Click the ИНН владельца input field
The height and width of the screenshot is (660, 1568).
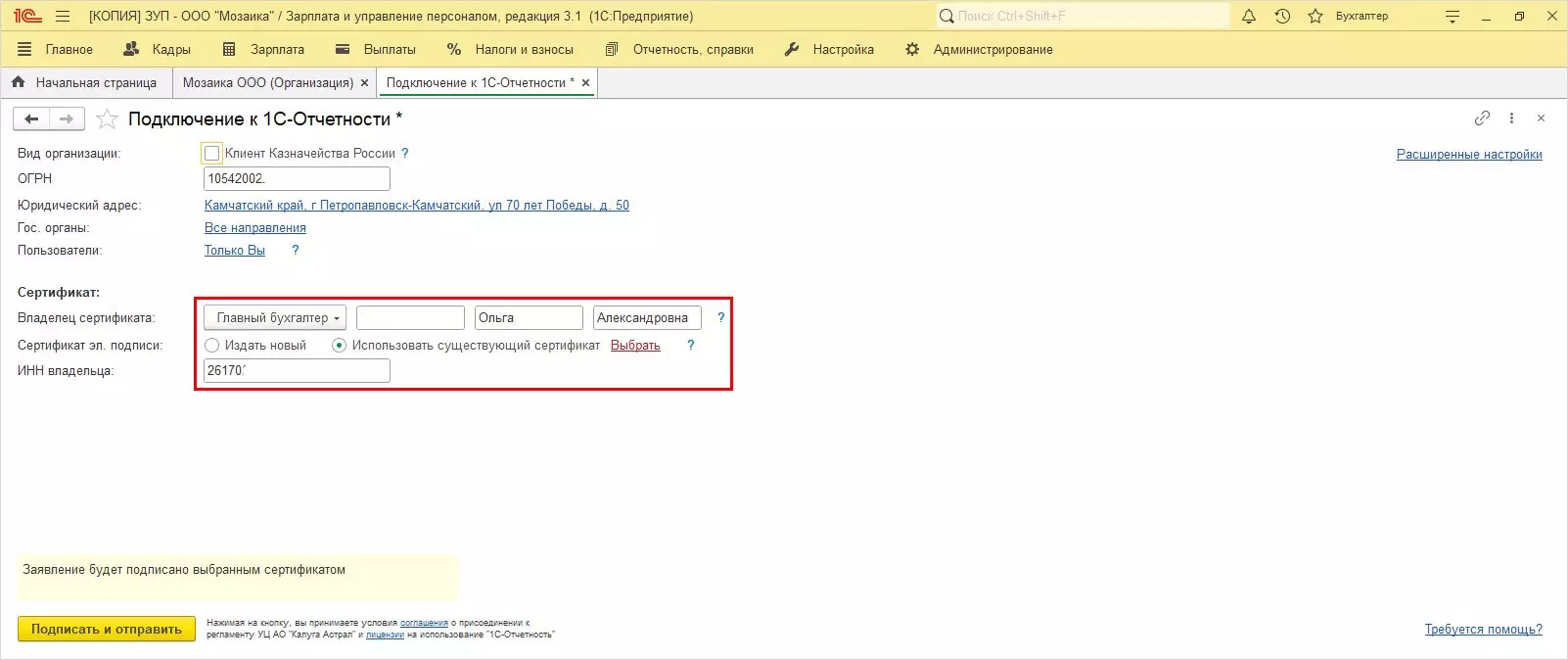297,371
